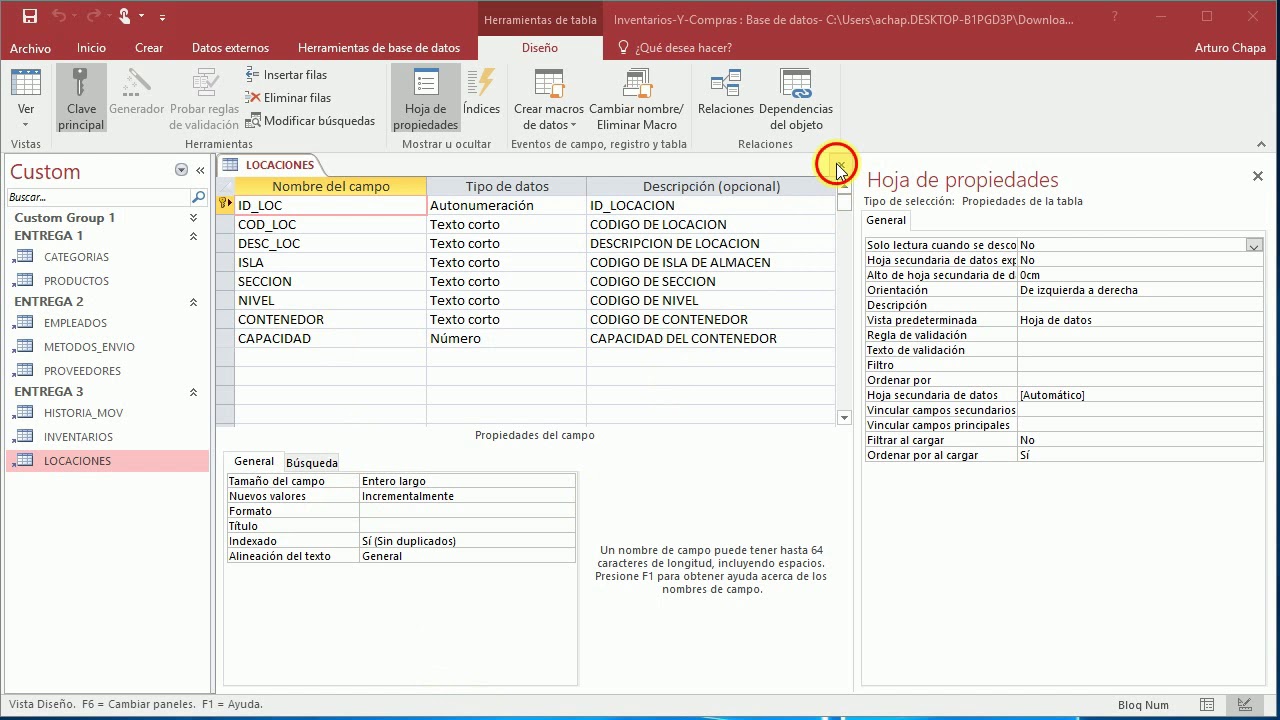Viewport: 1280px width, 720px height.
Task: Collapse the ribbon with the chevron
Action: pyautogui.click(x=1261, y=143)
